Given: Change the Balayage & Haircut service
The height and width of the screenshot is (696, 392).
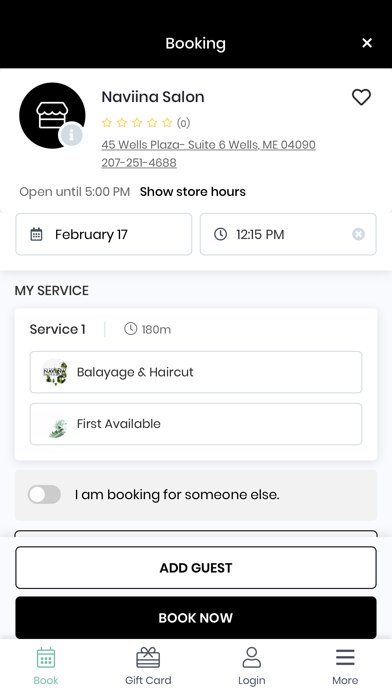Looking at the screenshot, I should click(x=196, y=372).
